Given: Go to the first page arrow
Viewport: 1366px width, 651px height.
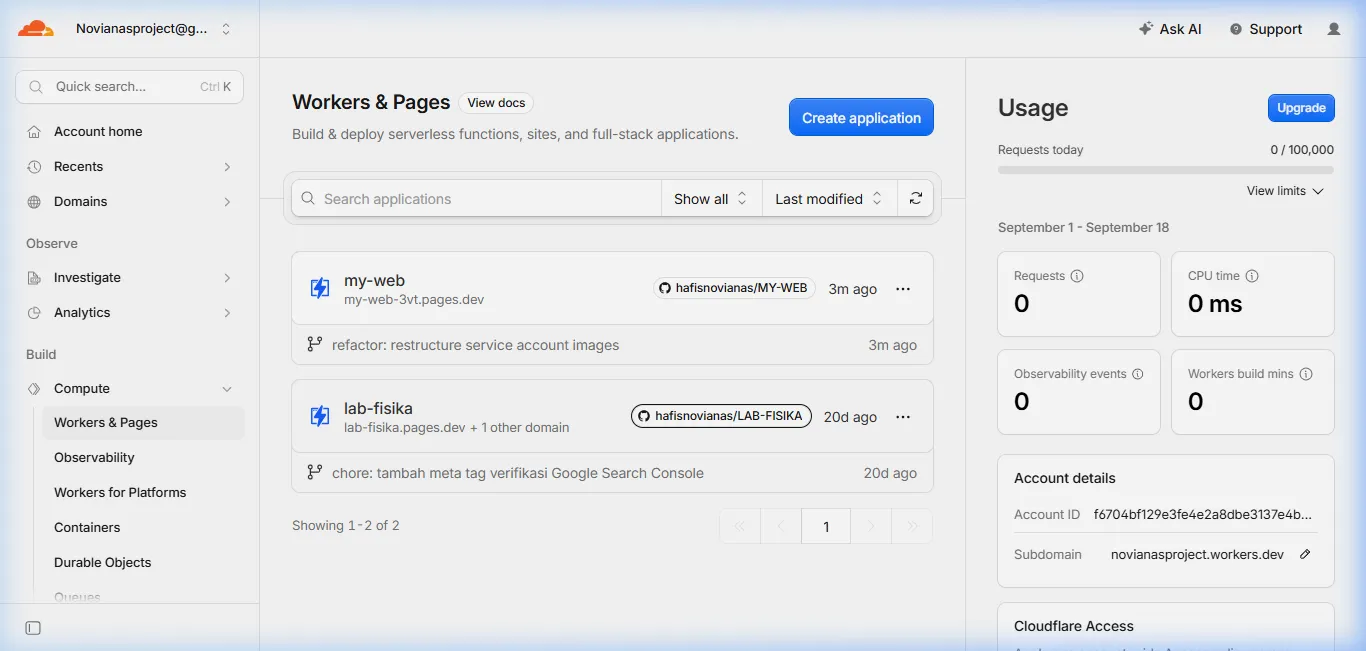Looking at the screenshot, I should click(x=740, y=526).
